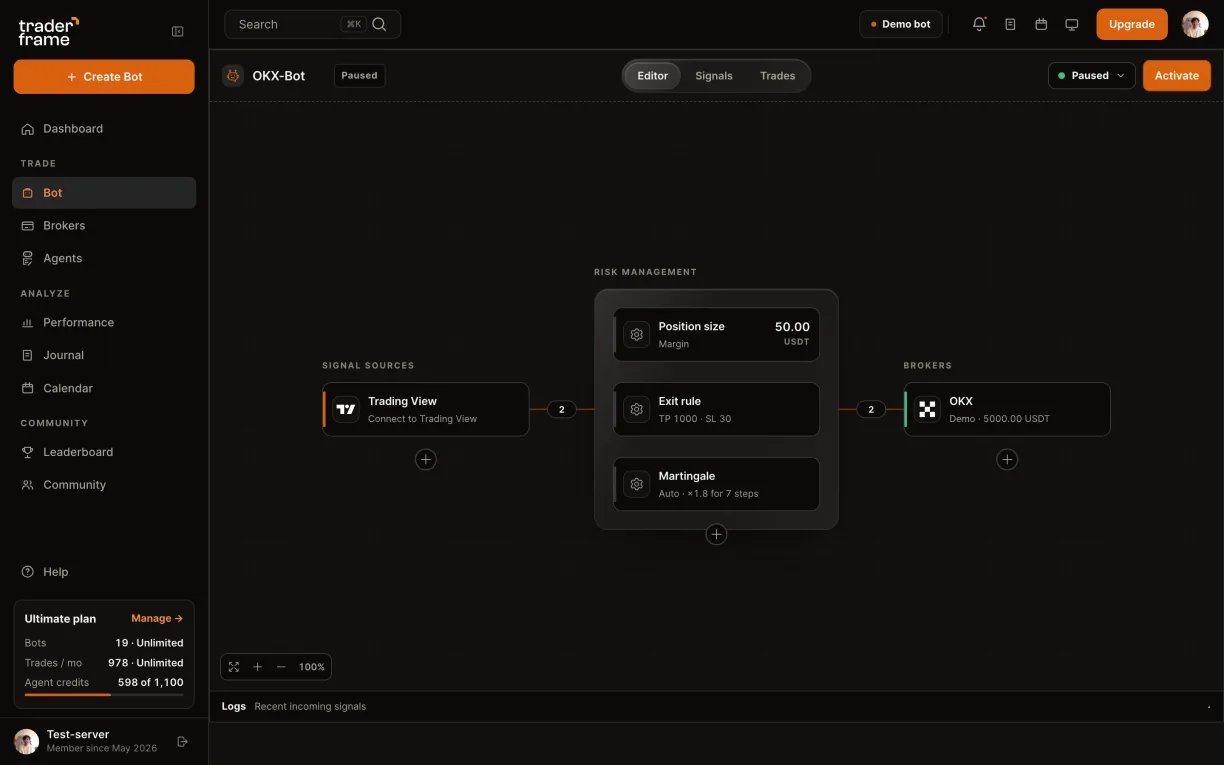Click the OKX broker logo icon
The width and height of the screenshot is (1224, 765).
pyautogui.click(x=927, y=409)
